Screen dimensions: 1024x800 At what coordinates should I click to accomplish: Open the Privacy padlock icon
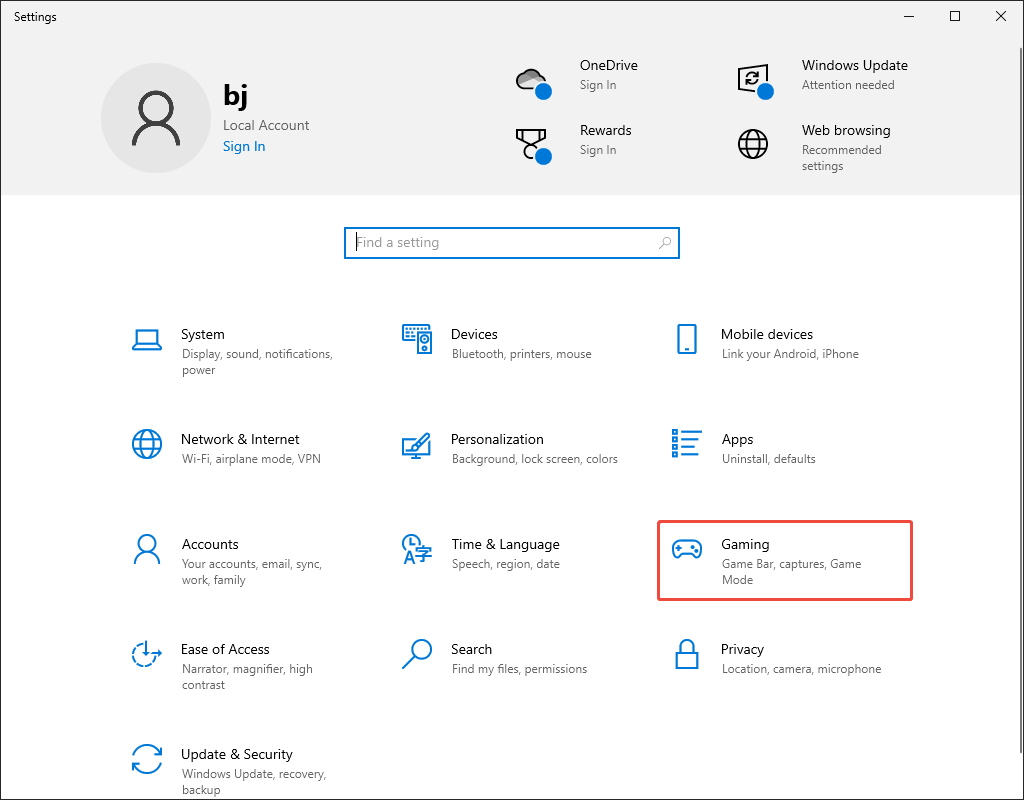(x=686, y=655)
